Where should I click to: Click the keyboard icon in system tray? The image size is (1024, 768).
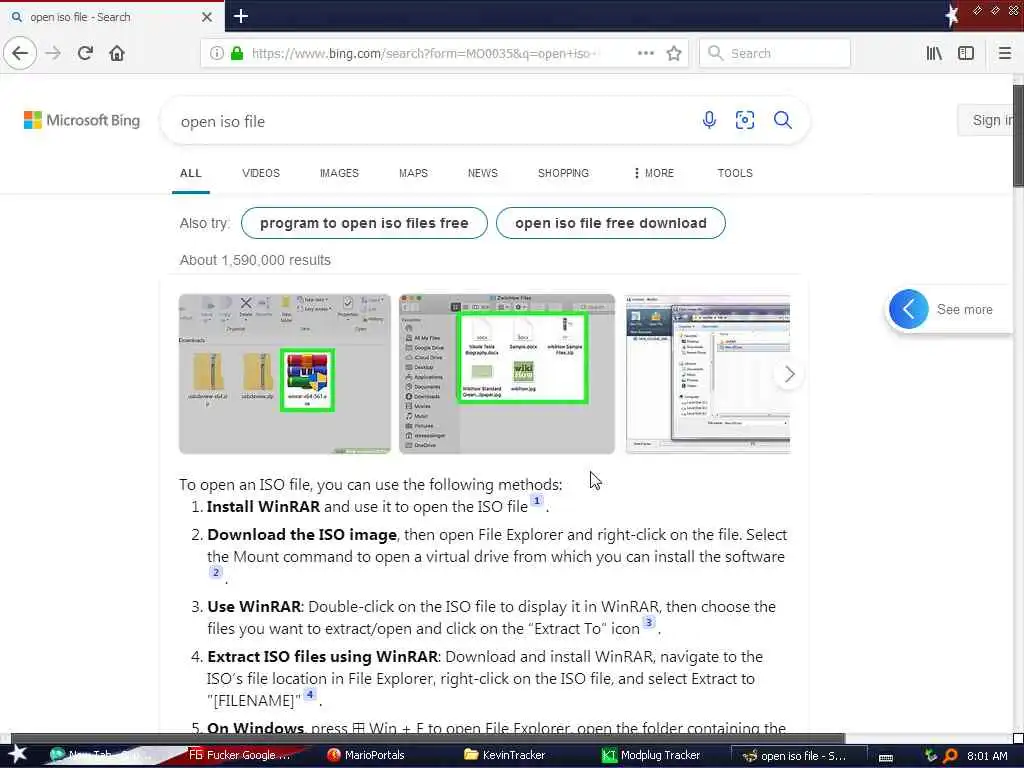coord(886,757)
